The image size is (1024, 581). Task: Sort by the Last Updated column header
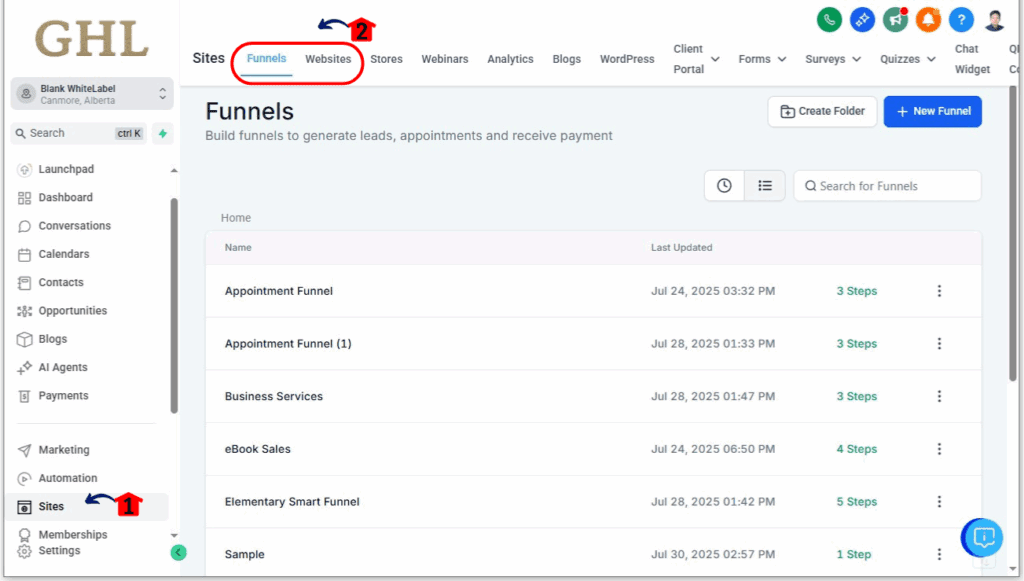tap(681, 247)
